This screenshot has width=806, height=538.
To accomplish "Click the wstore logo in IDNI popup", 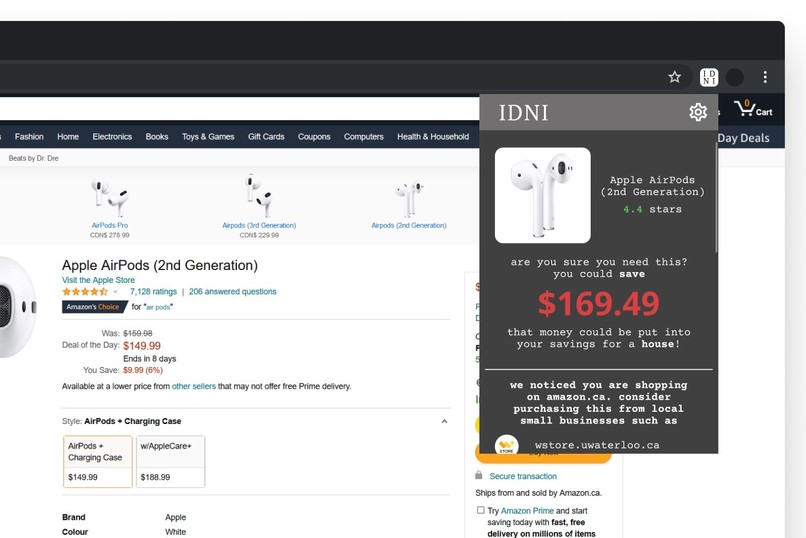I will 506,445.
